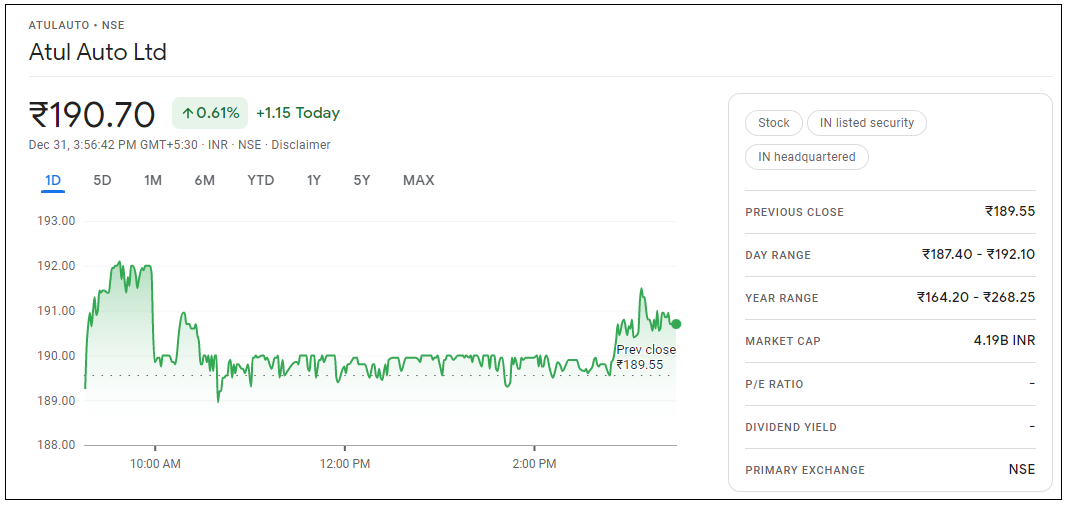Show the 6M chart range
The width and height of the screenshot is (1074, 507).
click(x=204, y=180)
